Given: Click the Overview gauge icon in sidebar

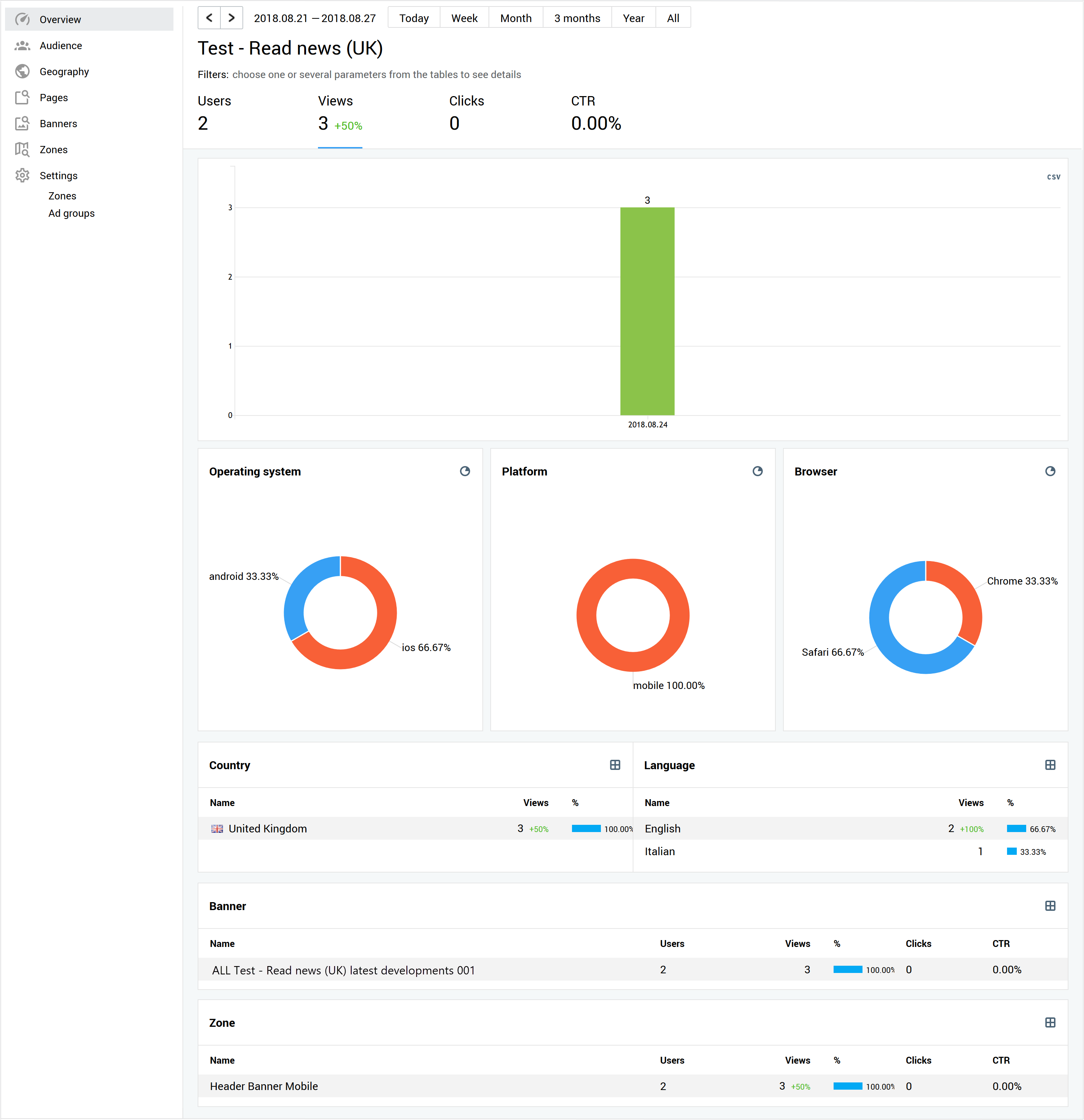Looking at the screenshot, I should (x=22, y=20).
